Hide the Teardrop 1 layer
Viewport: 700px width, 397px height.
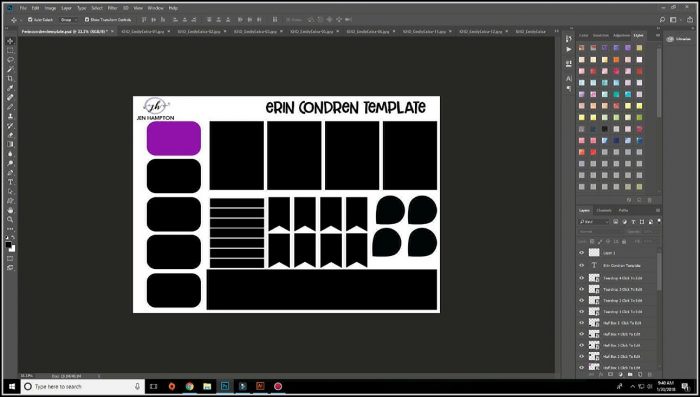pyautogui.click(x=582, y=311)
